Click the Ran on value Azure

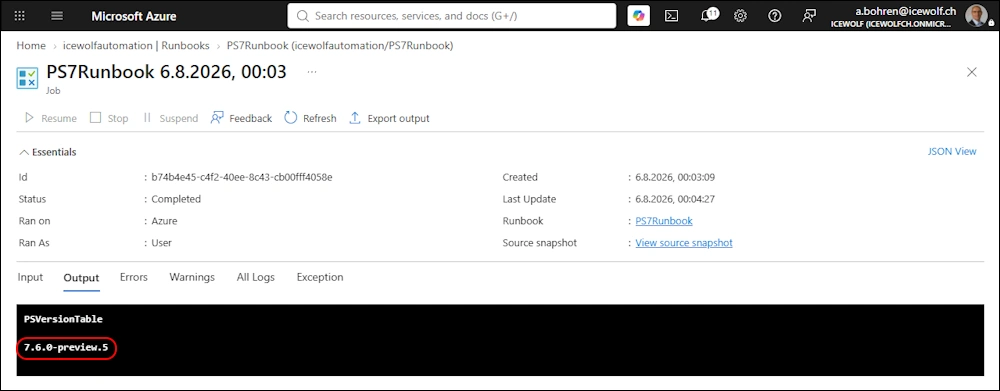(x=165, y=221)
